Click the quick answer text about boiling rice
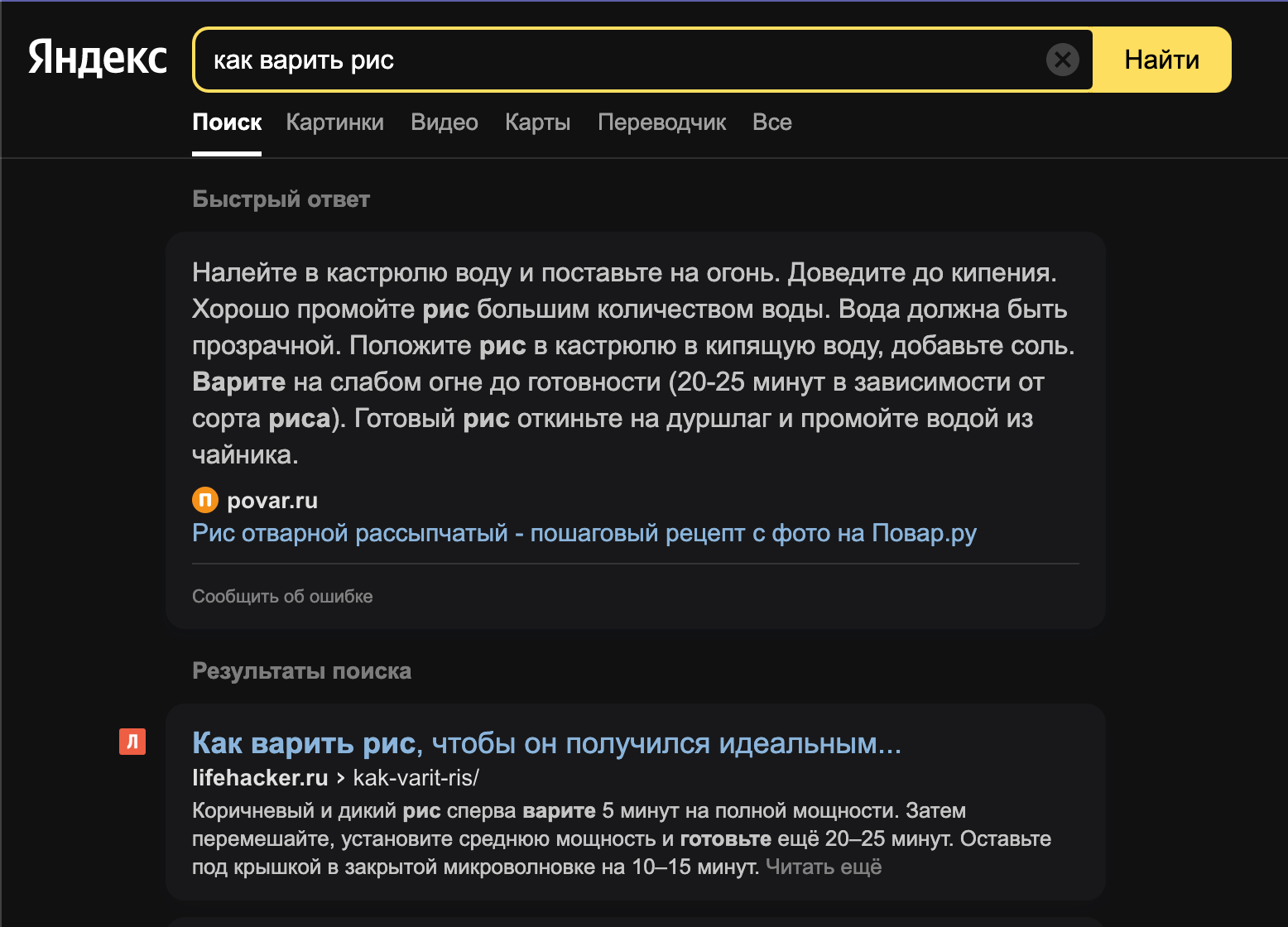Screen dimensions: 1288x927 633,363
